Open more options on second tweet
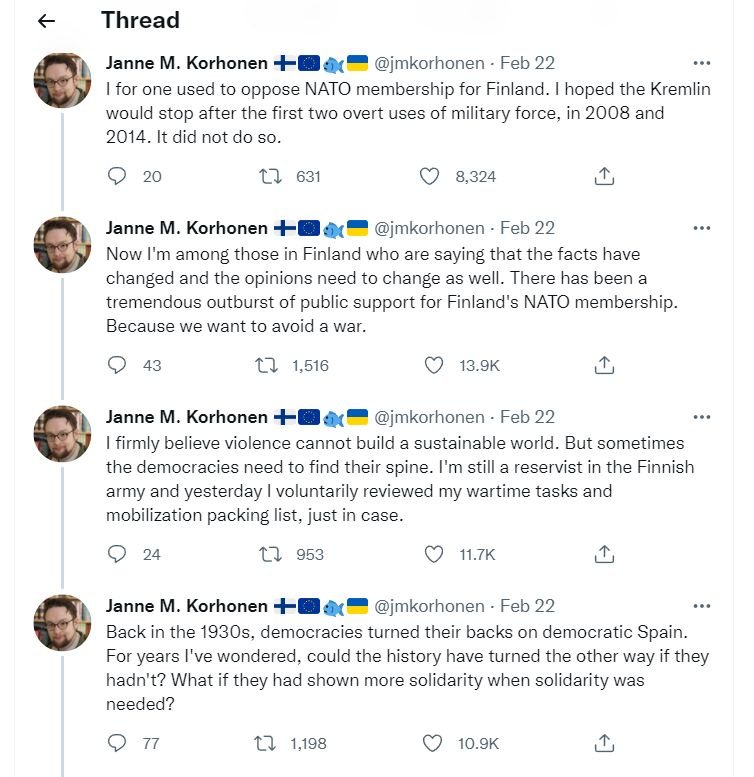The image size is (754, 777). tap(702, 228)
